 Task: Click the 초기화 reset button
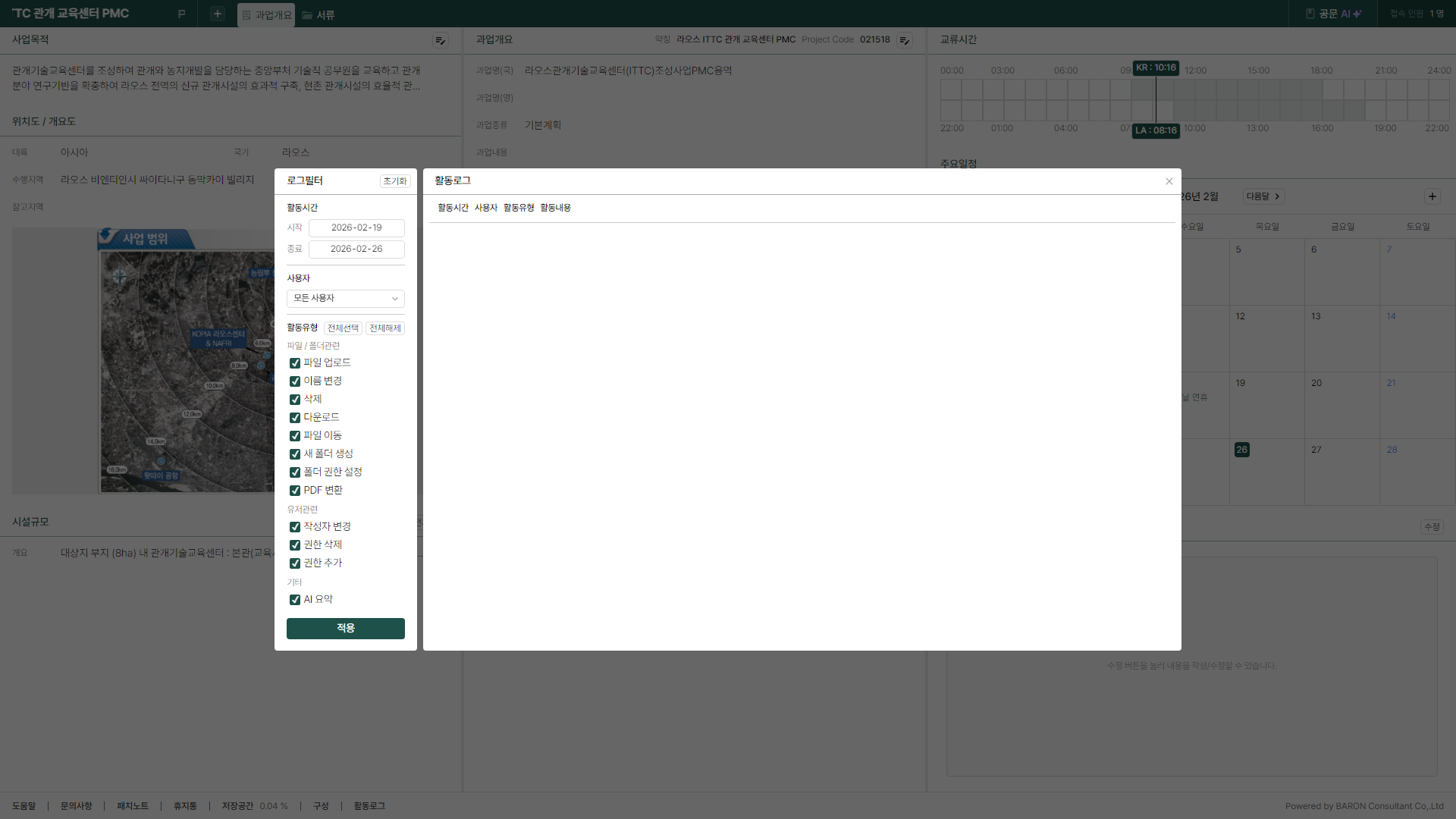tap(394, 181)
